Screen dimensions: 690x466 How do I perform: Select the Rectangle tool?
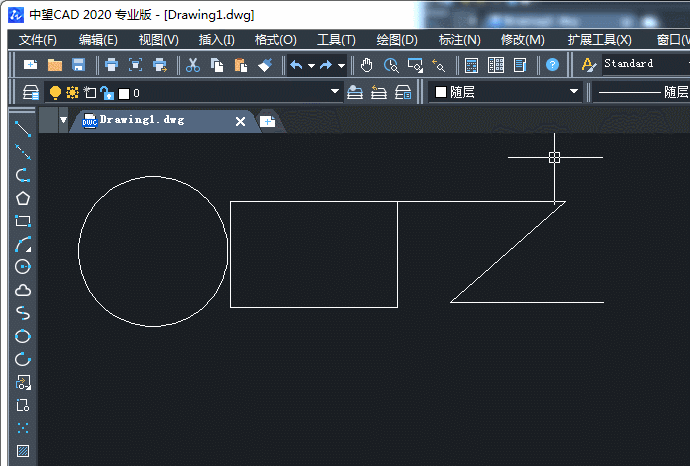[x=23, y=221]
